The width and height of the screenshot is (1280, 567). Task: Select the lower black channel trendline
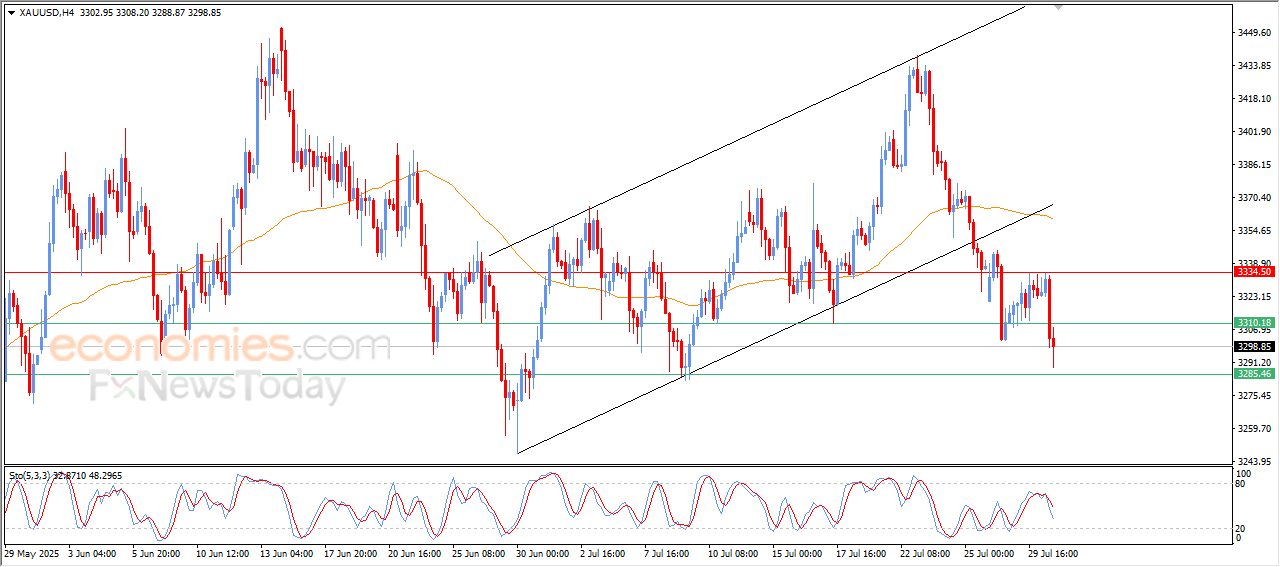click(785, 329)
